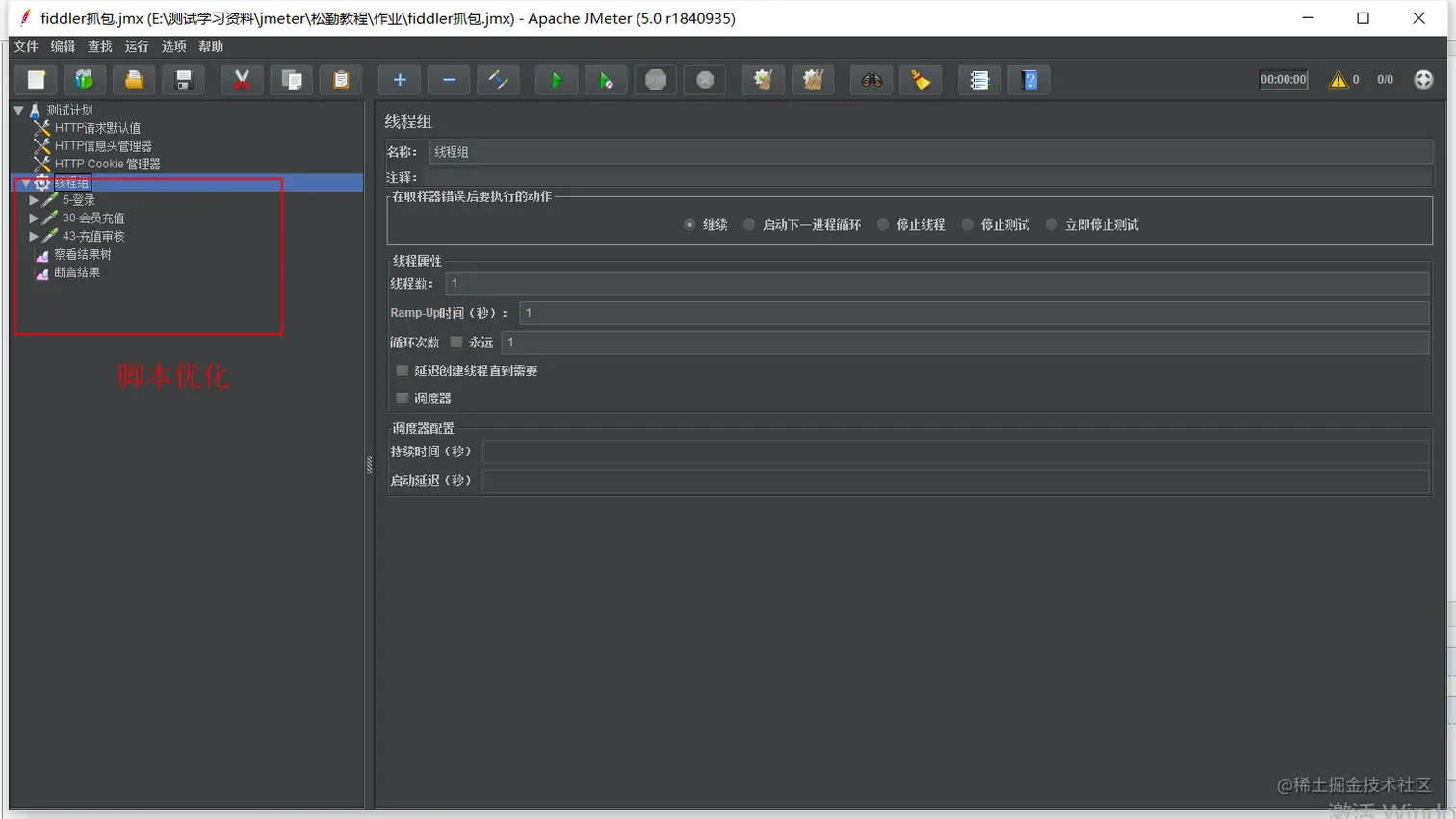Screen dimensions: 1456x819
Task: Click the 0/0 thread count indicator
Action: click(x=1385, y=80)
